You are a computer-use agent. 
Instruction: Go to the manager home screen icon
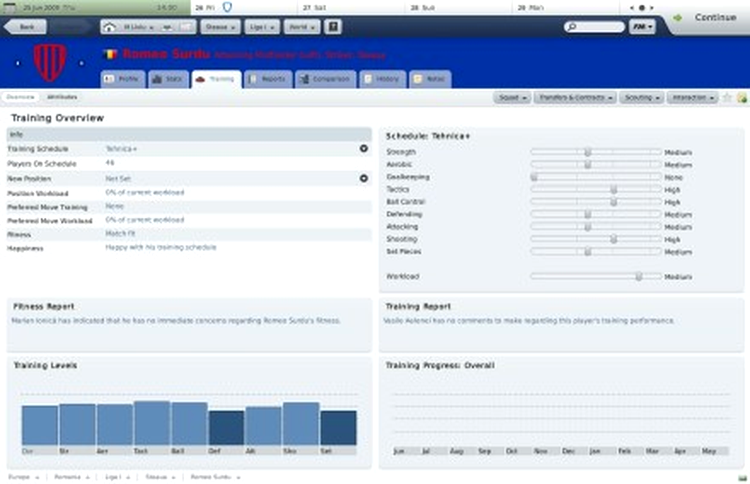point(109,27)
